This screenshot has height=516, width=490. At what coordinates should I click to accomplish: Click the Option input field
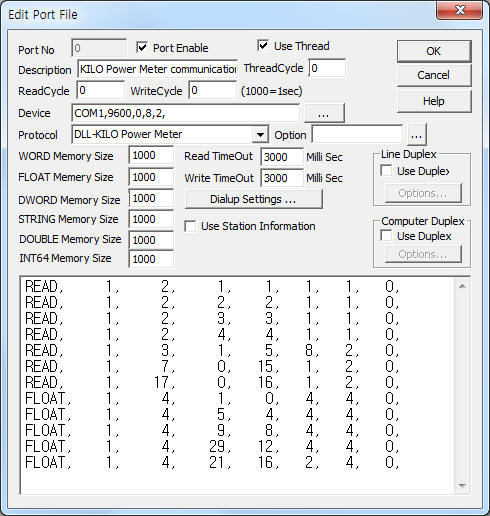[x=357, y=135]
